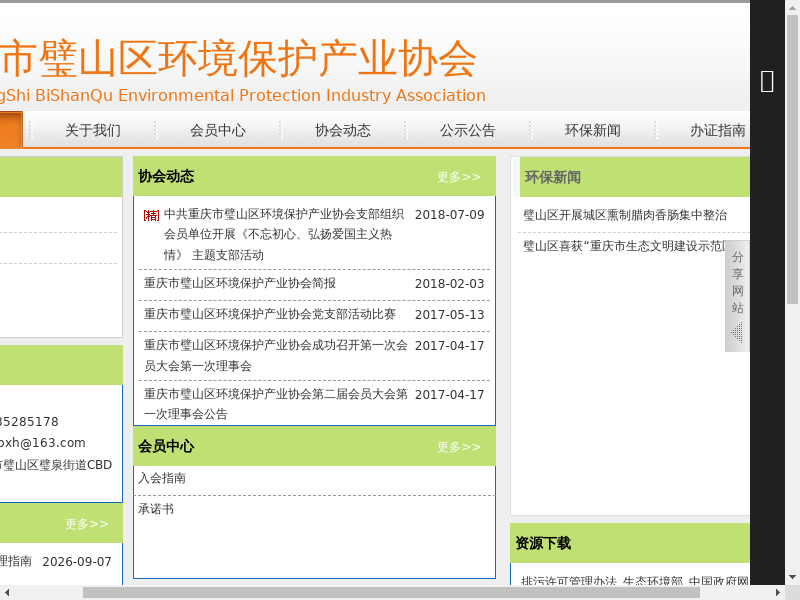Click the address text 璧山区璧泉街道CBD
Screen dimensions: 800x600
[56, 465]
